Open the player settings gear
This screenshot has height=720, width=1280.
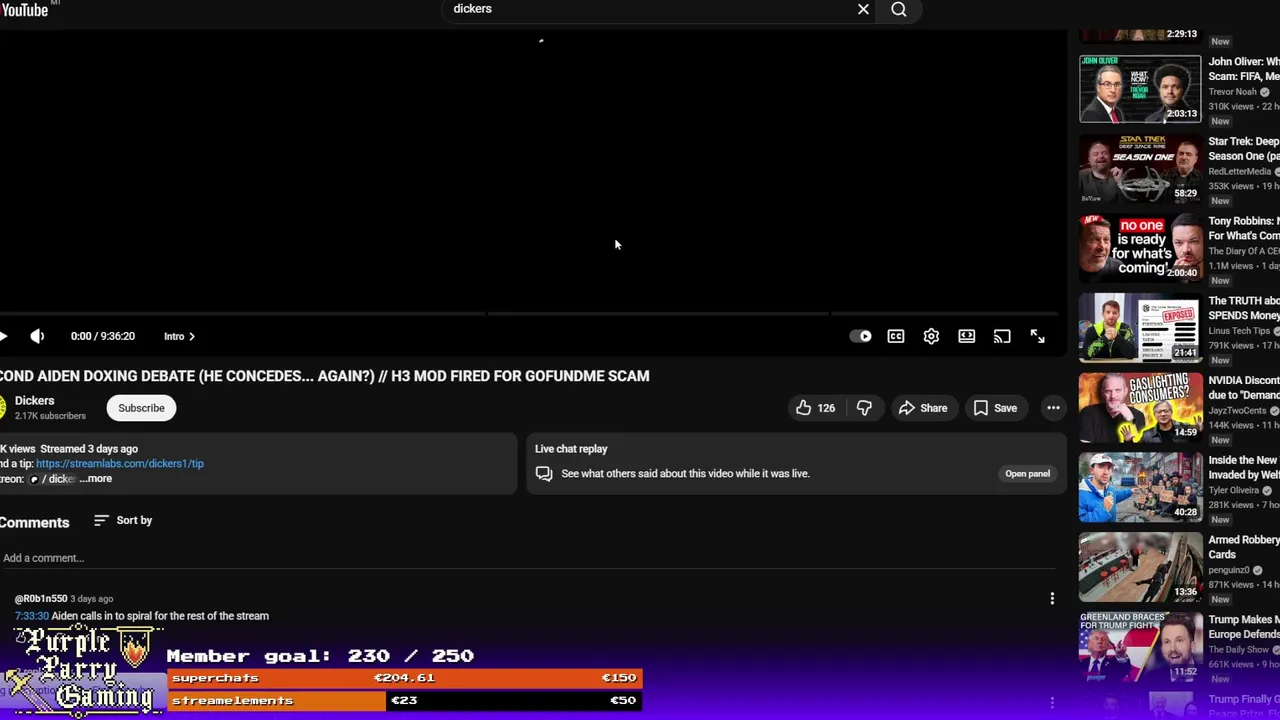(931, 336)
